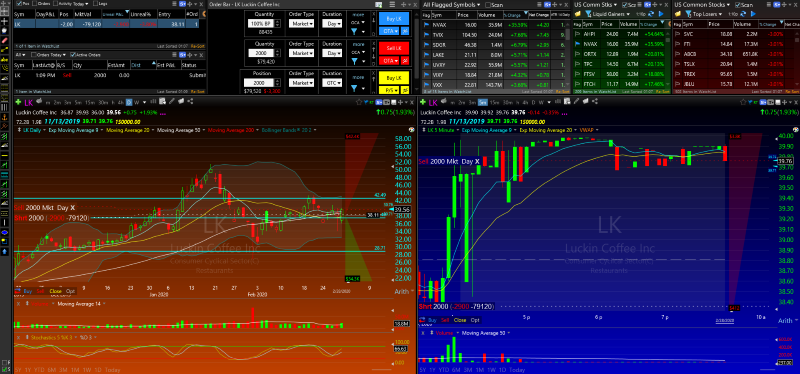800x374 pixels.
Task: Switch to 1Y range at bottom of daily chart
Action: [29, 370]
